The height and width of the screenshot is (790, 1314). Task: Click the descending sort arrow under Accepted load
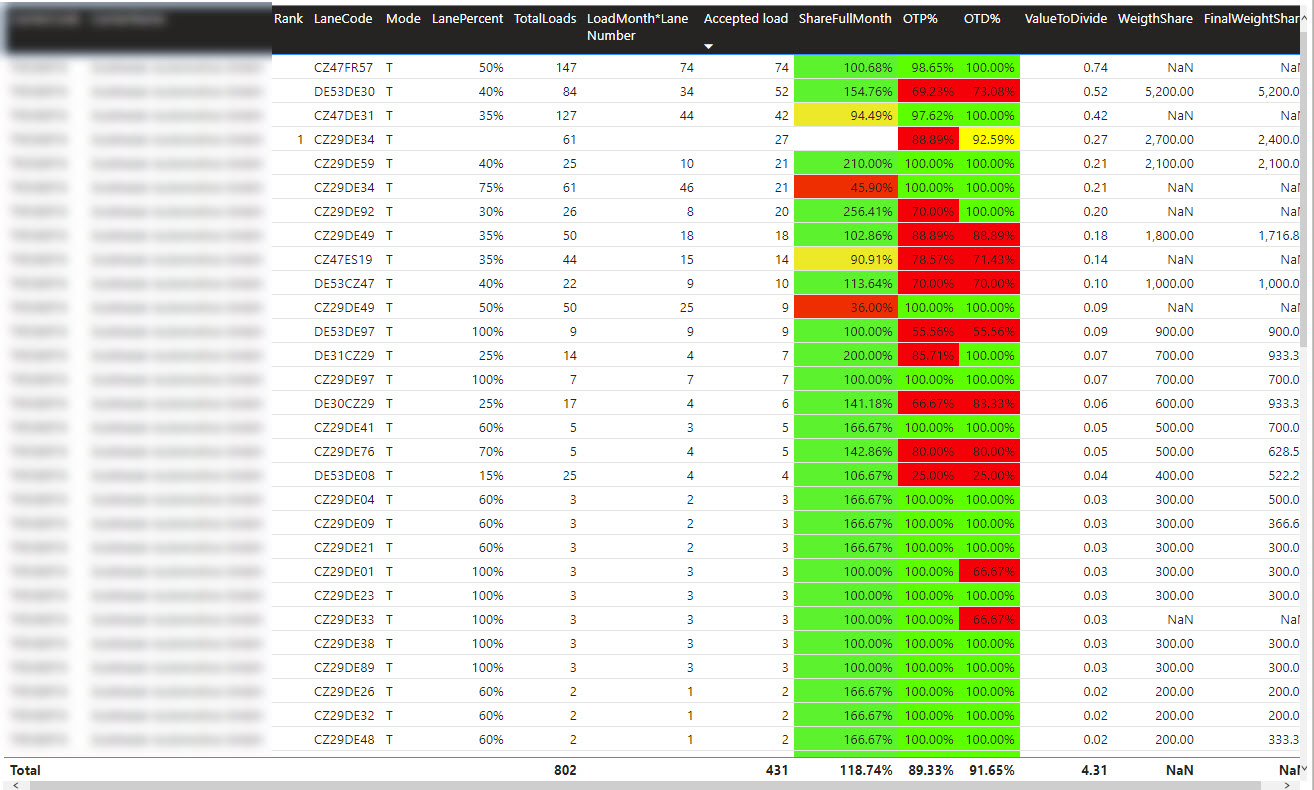[709, 47]
